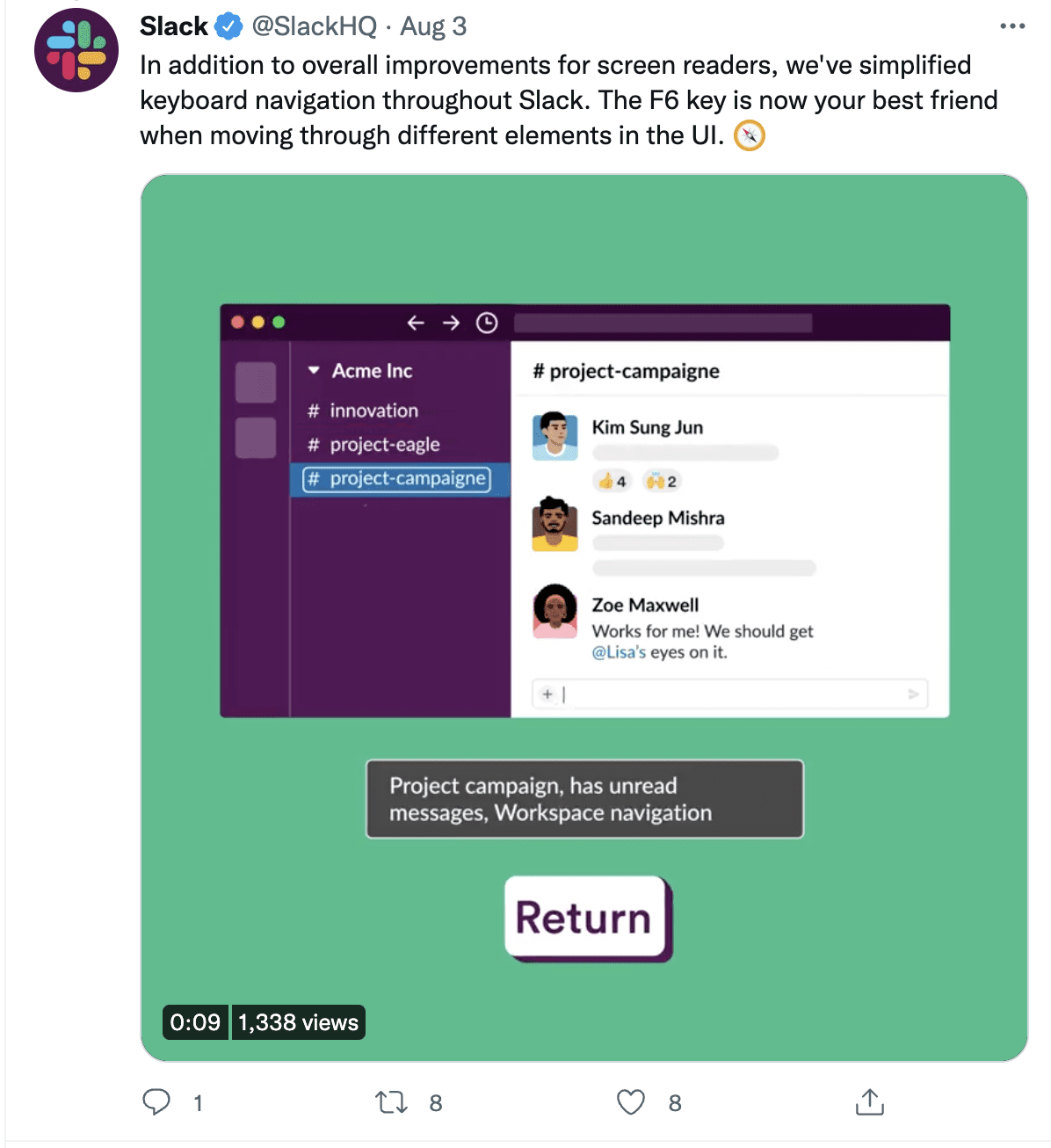Click the Return key button in video
The width and height of the screenshot is (1051, 1148).
pyautogui.click(x=586, y=917)
